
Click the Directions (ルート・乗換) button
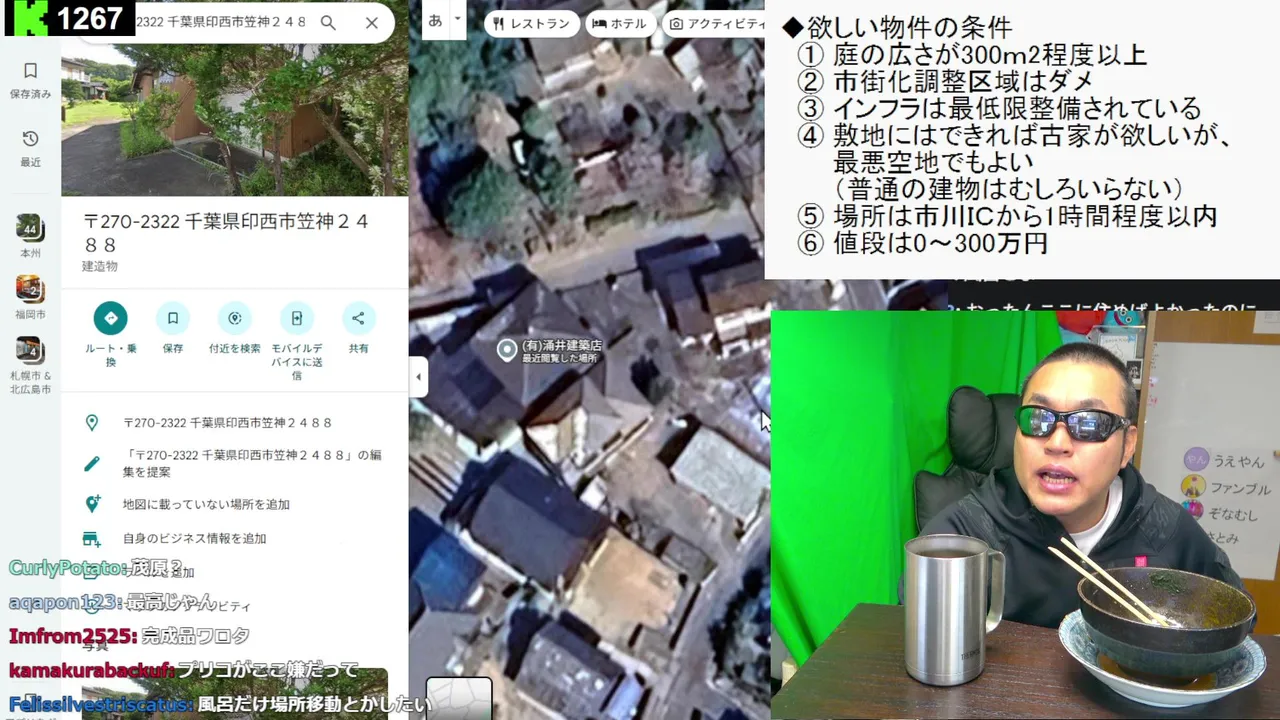[x=111, y=318]
